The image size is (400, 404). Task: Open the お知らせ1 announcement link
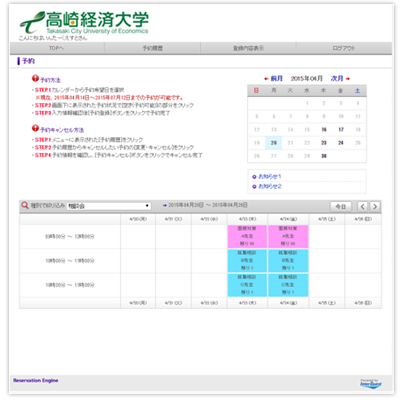[270, 177]
